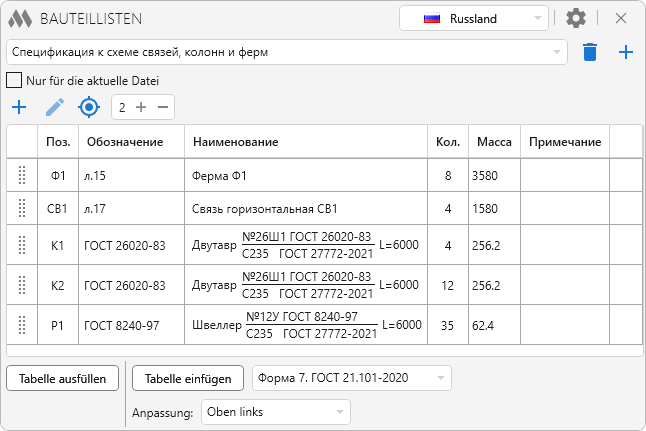Image resolution: width=646 pixels, height=431 pixels.
Task: Click the drag handle of row К1
Action: 22,245
